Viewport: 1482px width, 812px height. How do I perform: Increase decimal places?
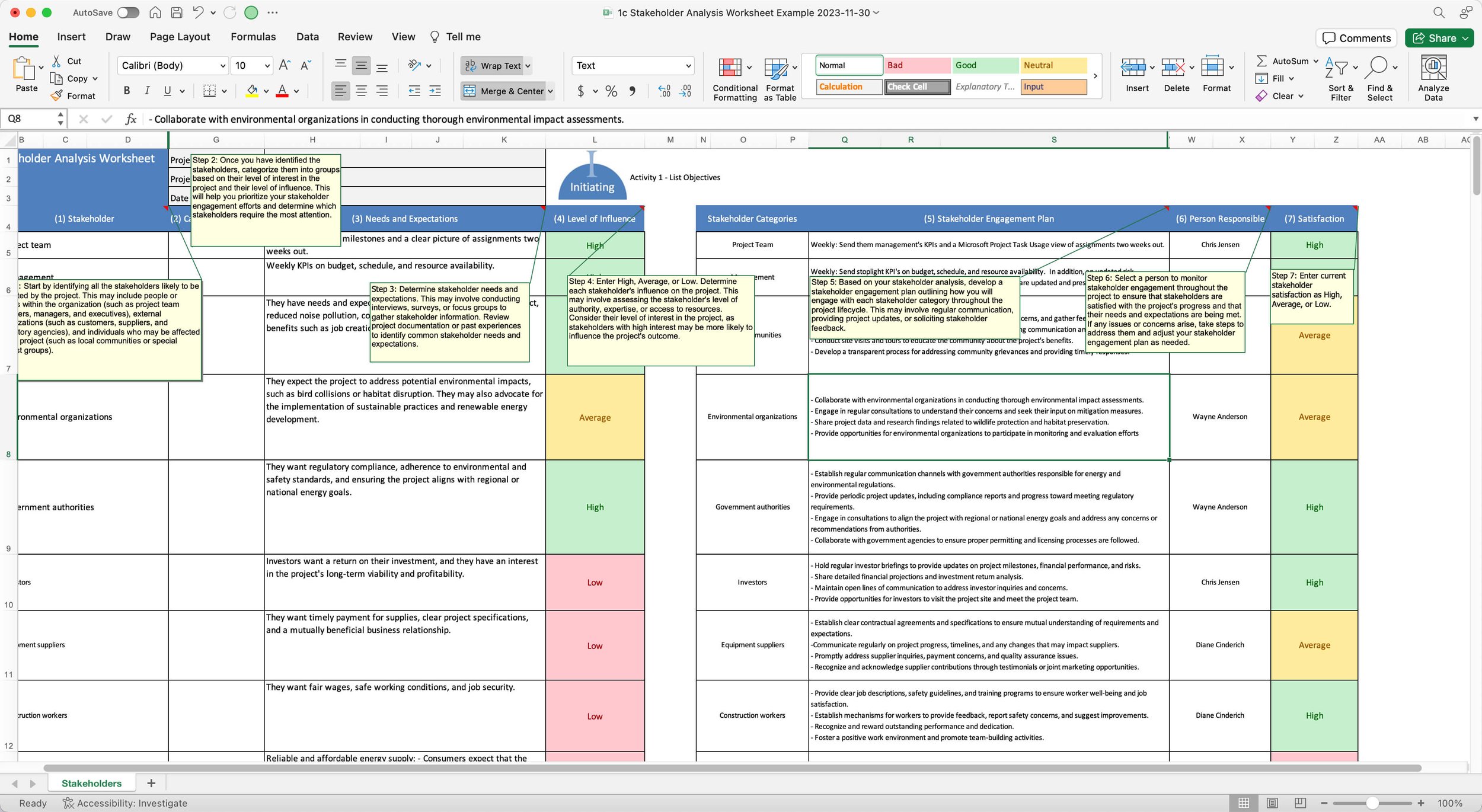[x=663, y=90]
